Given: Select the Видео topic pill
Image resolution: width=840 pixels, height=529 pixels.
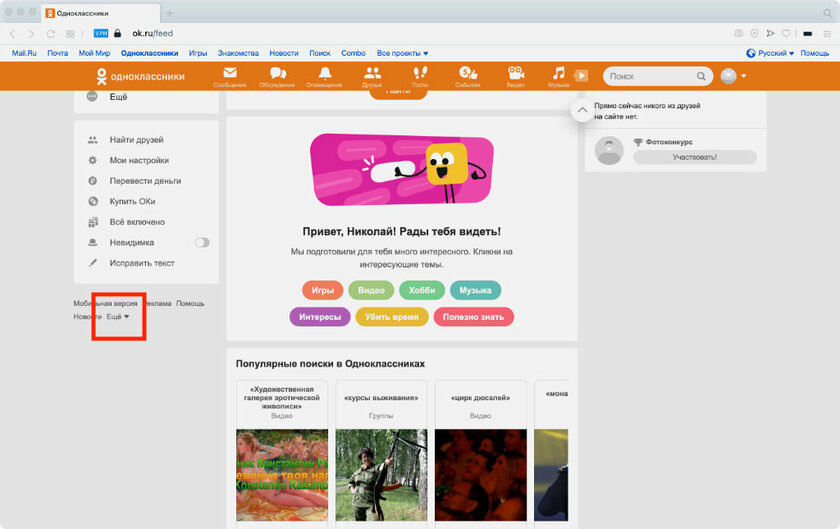Looking at the screenshot, I should point(371,290).
